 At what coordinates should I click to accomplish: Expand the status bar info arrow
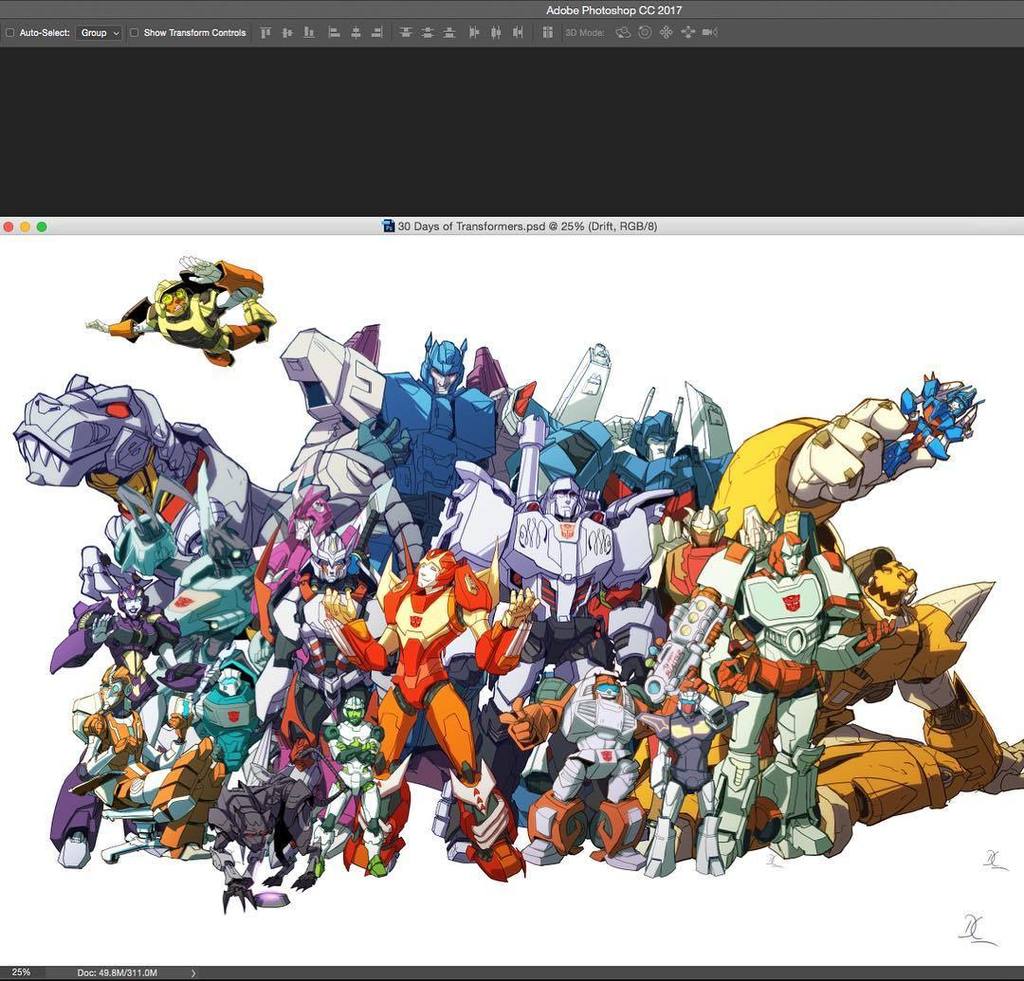click(x=193, y=973)
